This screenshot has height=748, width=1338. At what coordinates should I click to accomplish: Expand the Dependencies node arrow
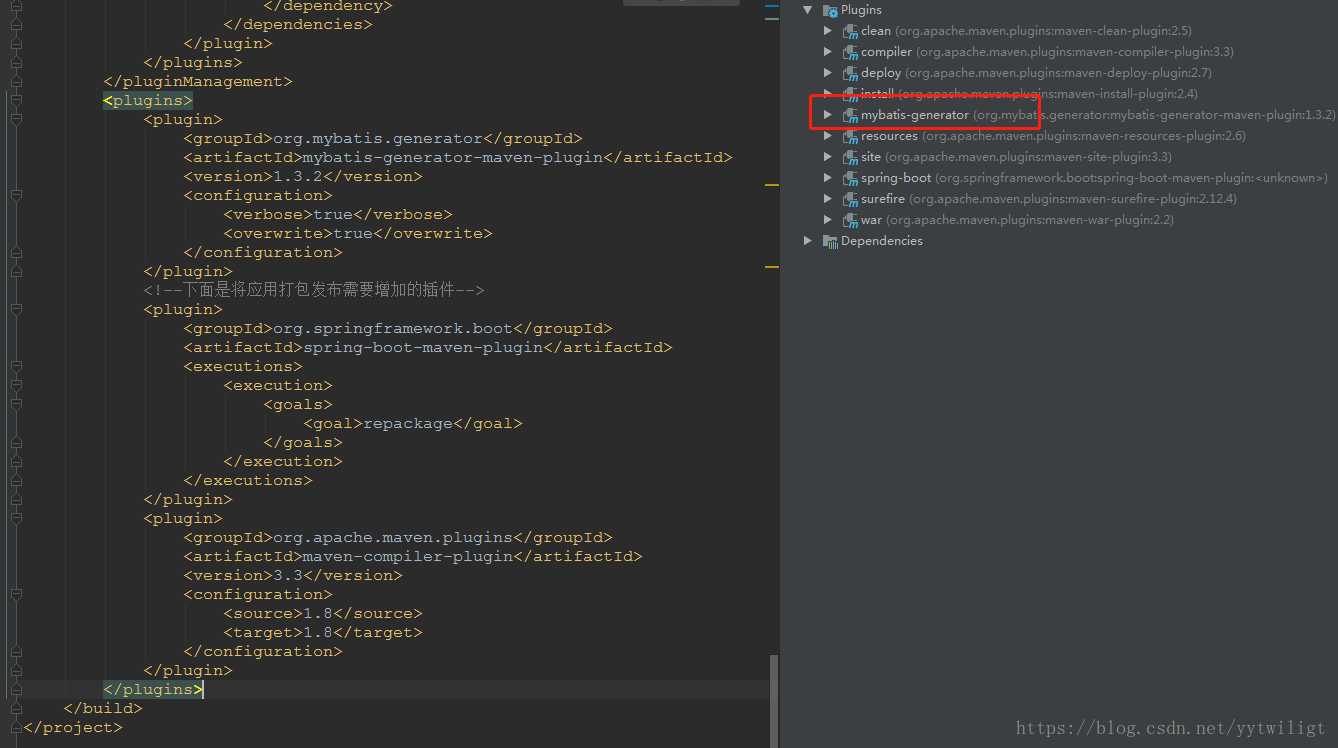[x=808, y=241]
